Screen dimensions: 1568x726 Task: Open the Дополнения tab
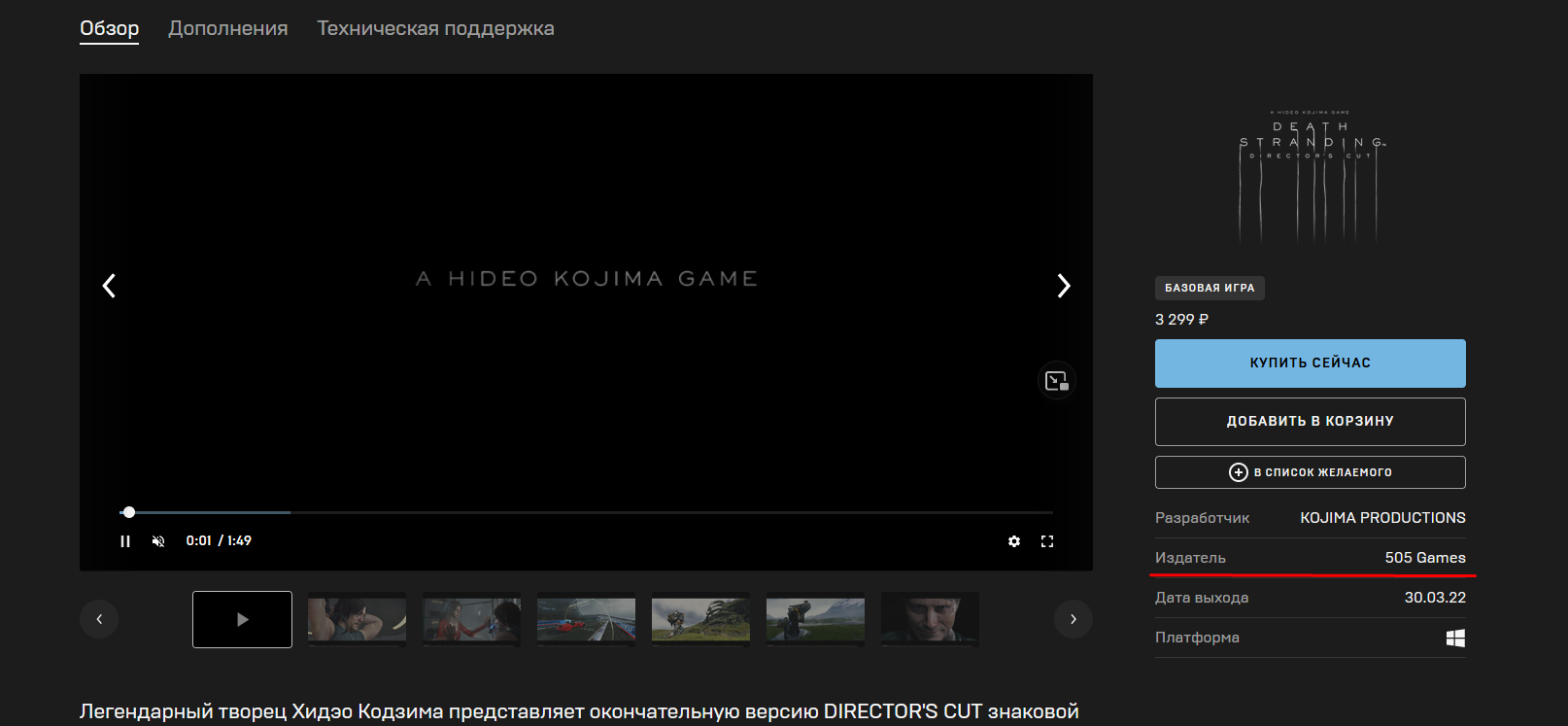point(228,28)
